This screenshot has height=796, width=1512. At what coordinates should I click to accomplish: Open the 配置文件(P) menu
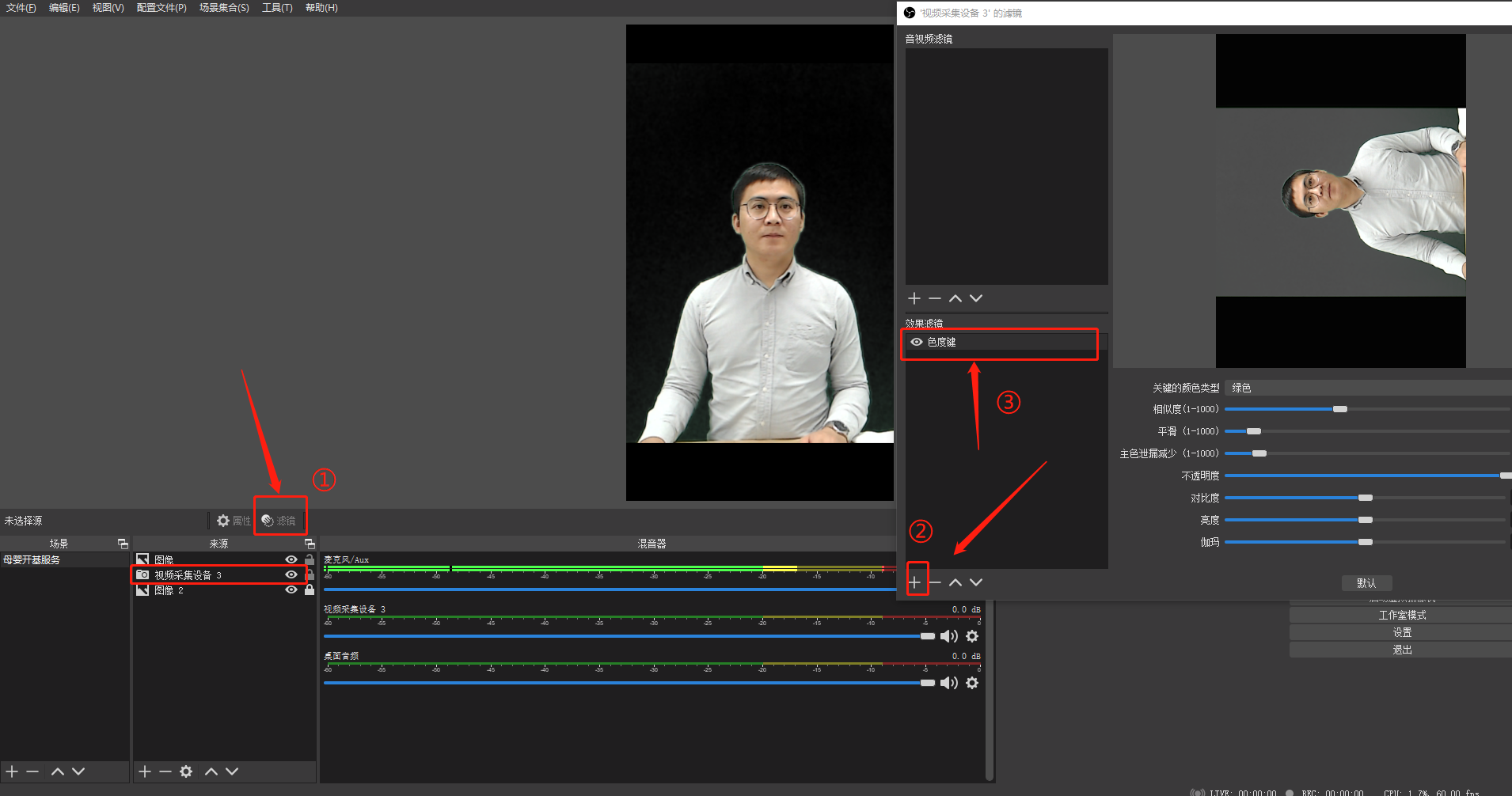(x=161, y=8)
